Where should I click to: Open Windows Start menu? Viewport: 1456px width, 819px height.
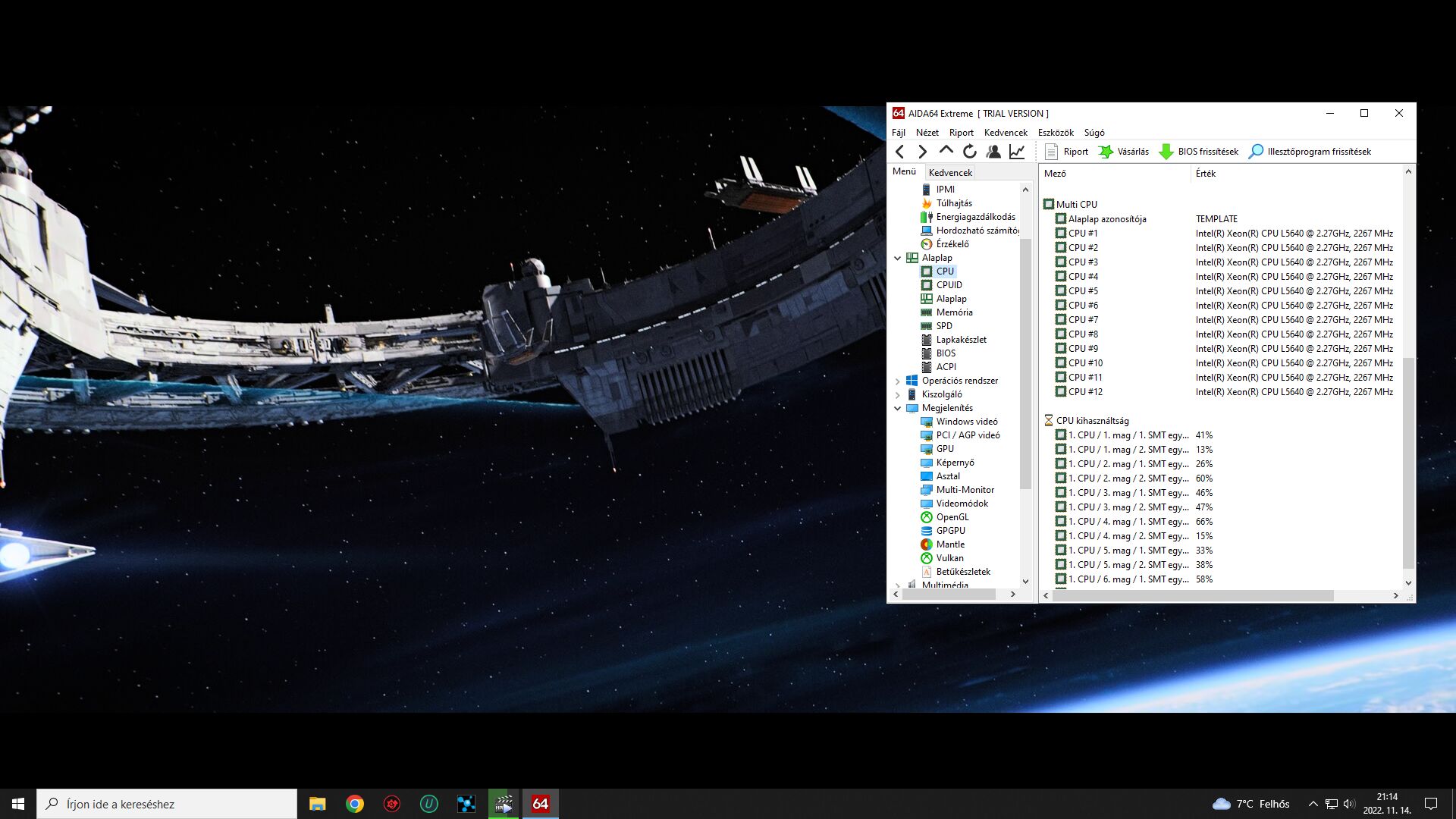pyautogui.click(x=18, y=804)
